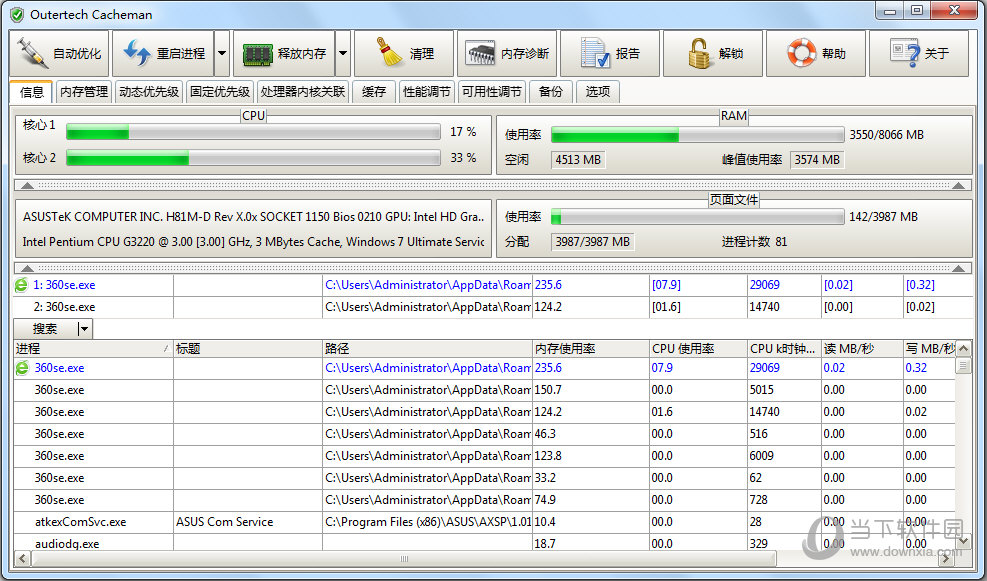The image size is (987, 581).
Task: Click the Cacheman shield icon in title bar
Action: 17,14
